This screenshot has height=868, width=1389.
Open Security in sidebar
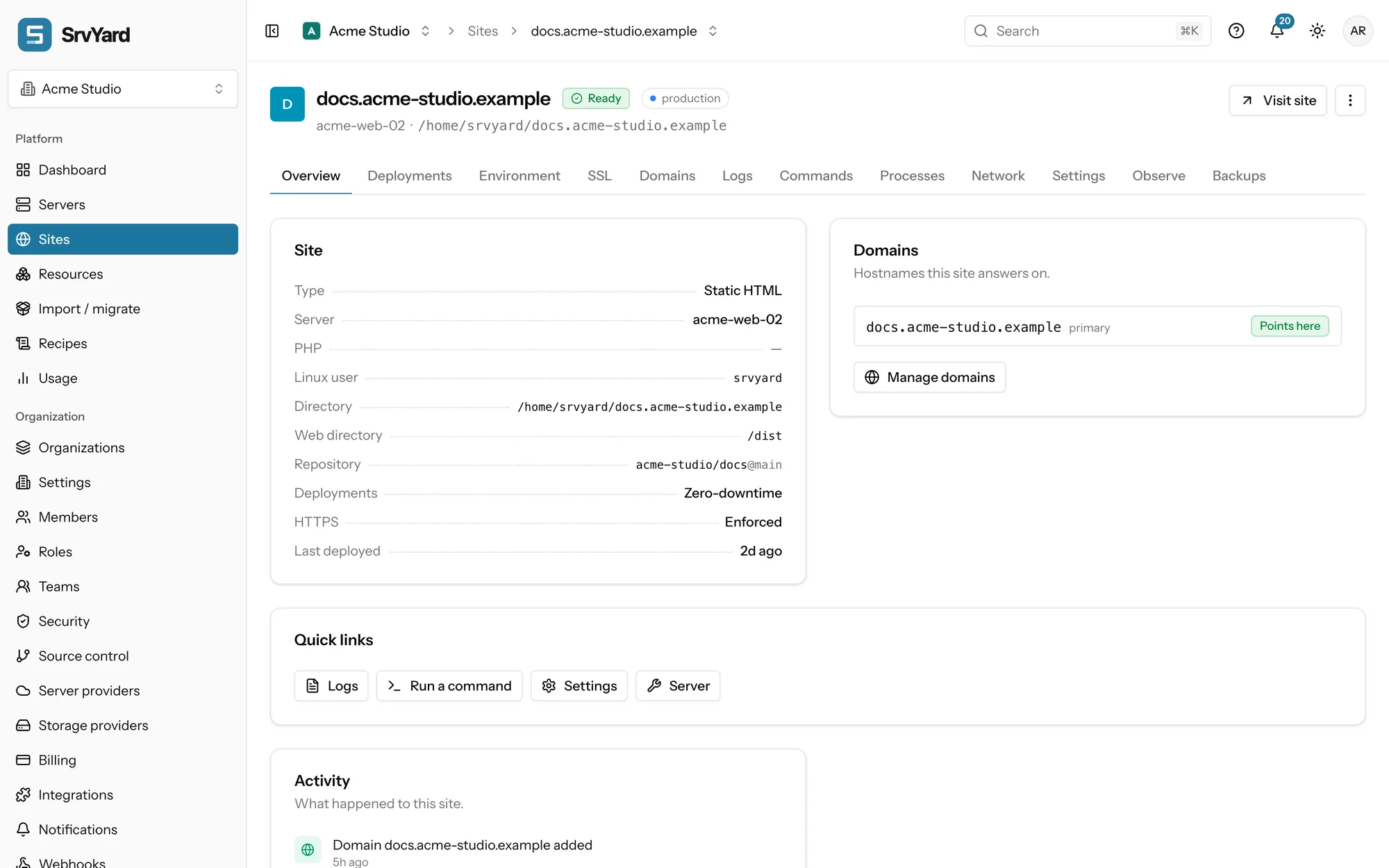(123, 621)
